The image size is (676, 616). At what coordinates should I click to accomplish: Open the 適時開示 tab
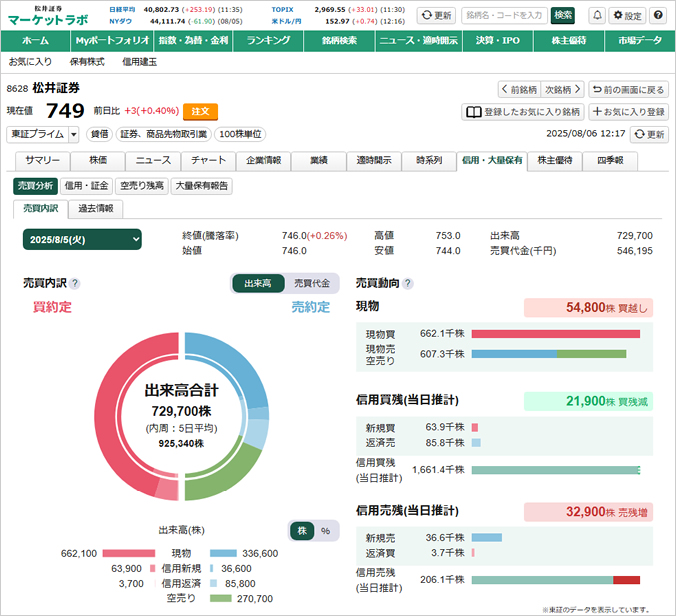click(374, 161)
